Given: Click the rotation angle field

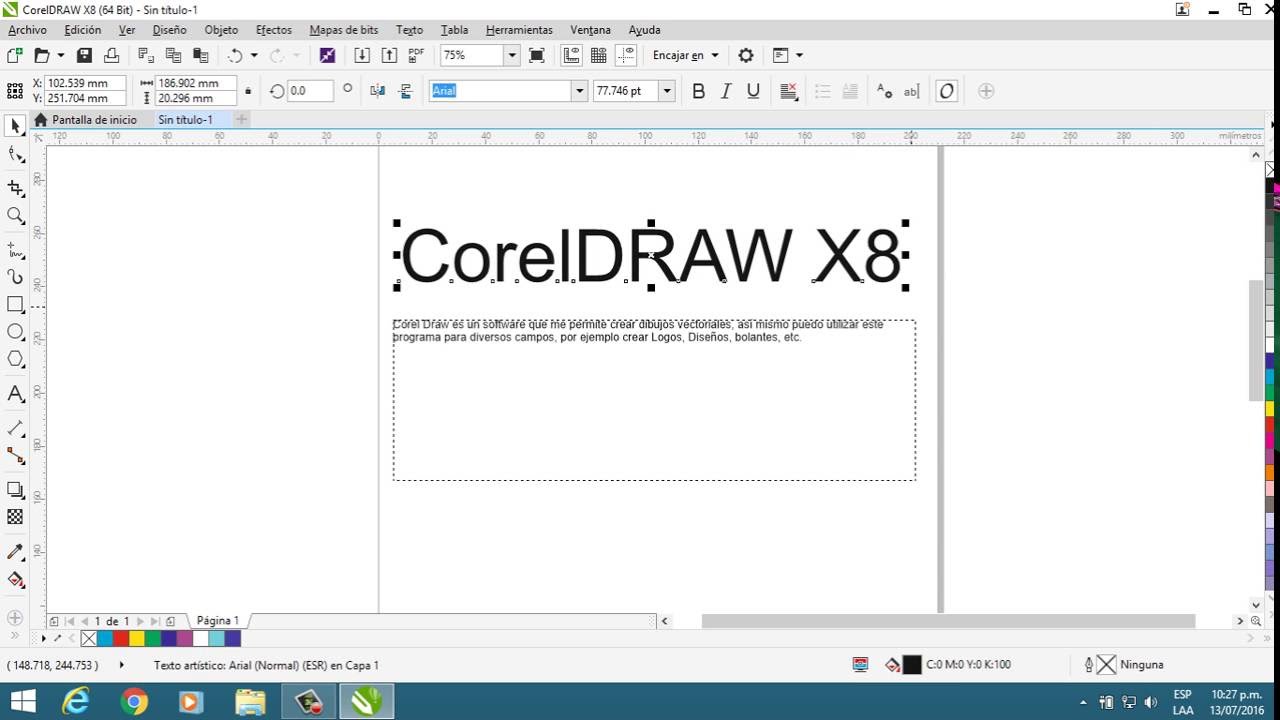Looking at the screenshot, I should pyautogui.click(x=310, y=91).
